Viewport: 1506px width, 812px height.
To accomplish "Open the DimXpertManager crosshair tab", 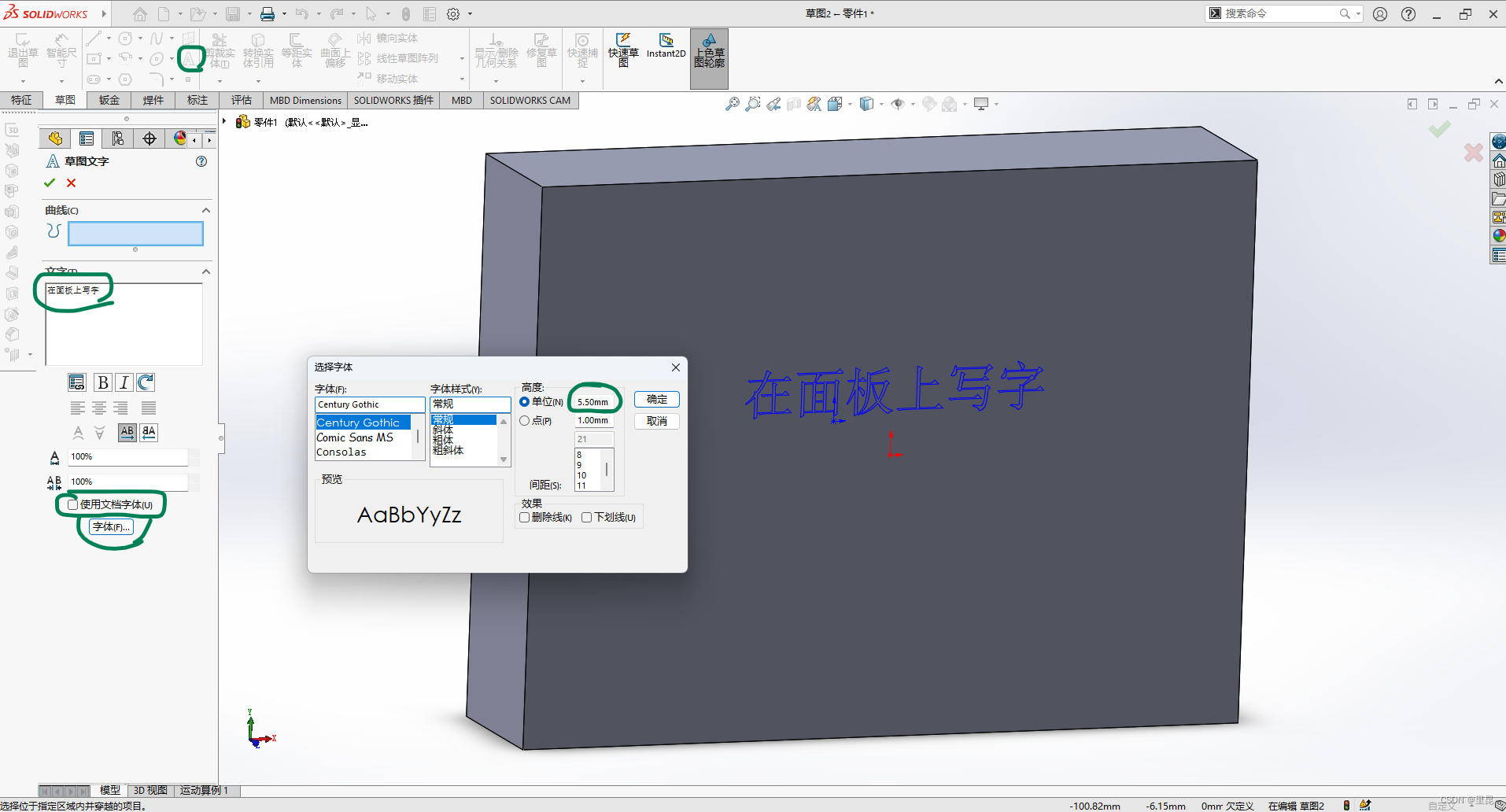I will [x=149, y=138].
